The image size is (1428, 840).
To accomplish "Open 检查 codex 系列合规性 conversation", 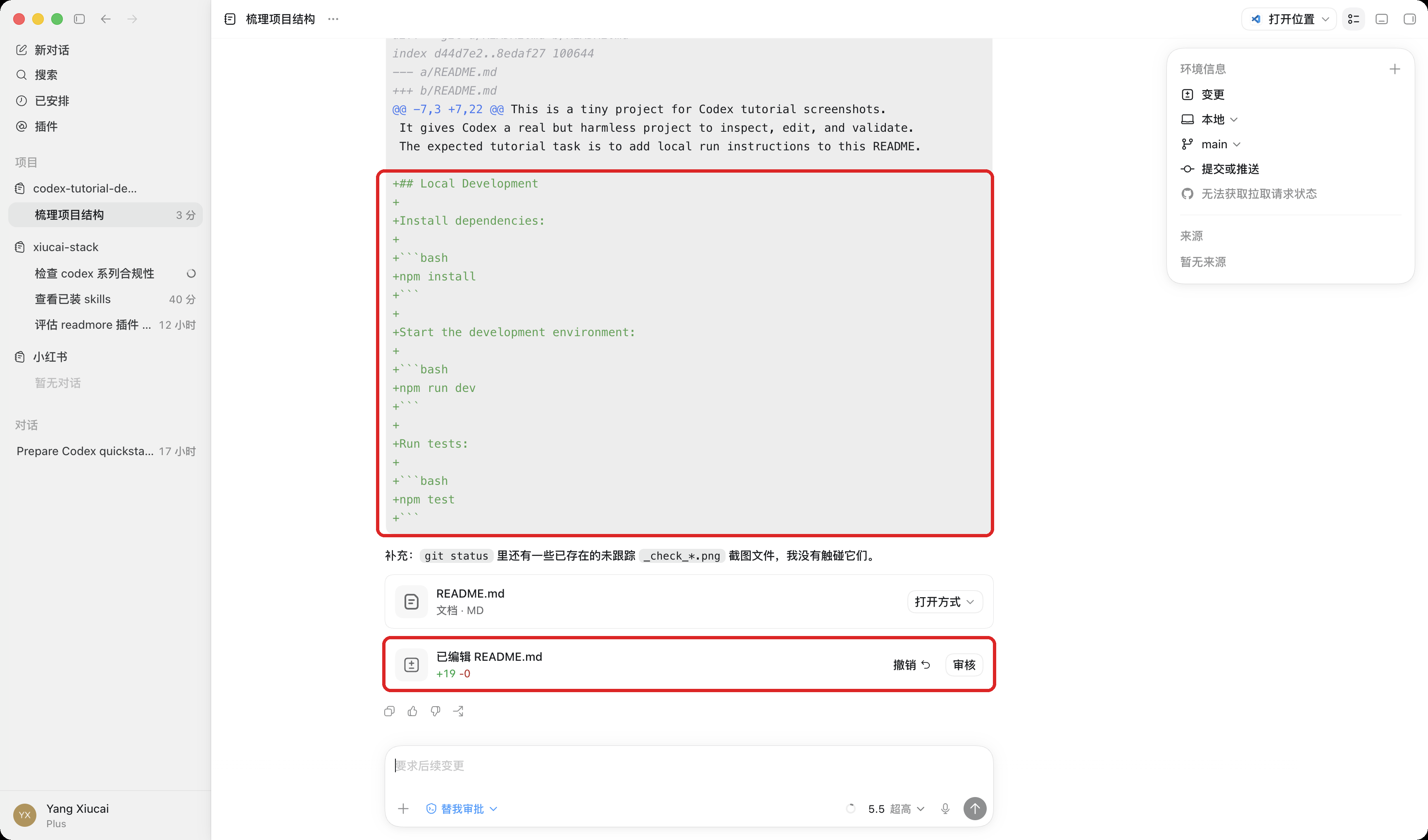I will [105, 273].
